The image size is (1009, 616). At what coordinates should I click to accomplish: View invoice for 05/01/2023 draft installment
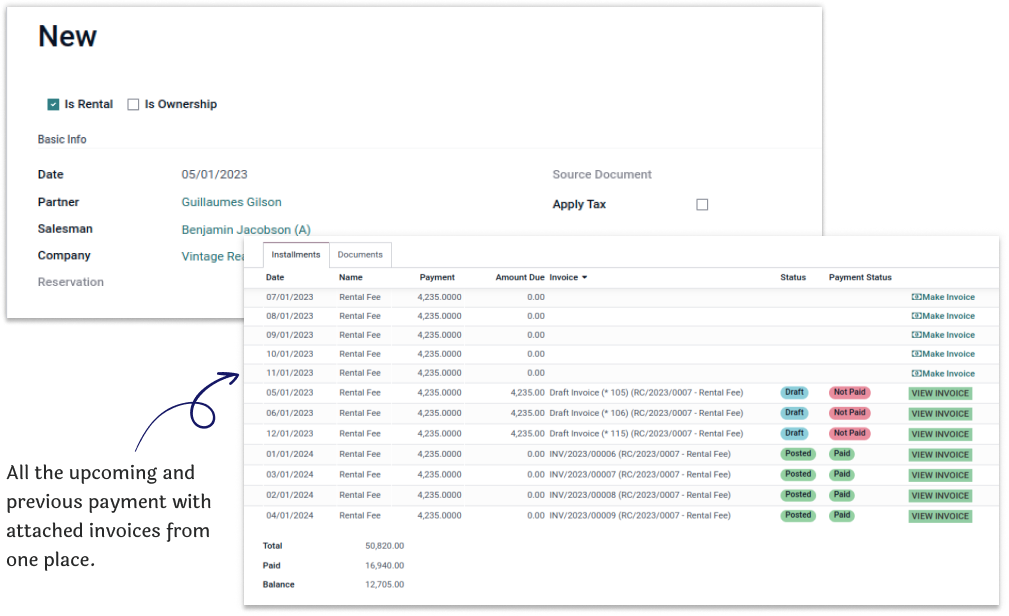coord(940,394)
